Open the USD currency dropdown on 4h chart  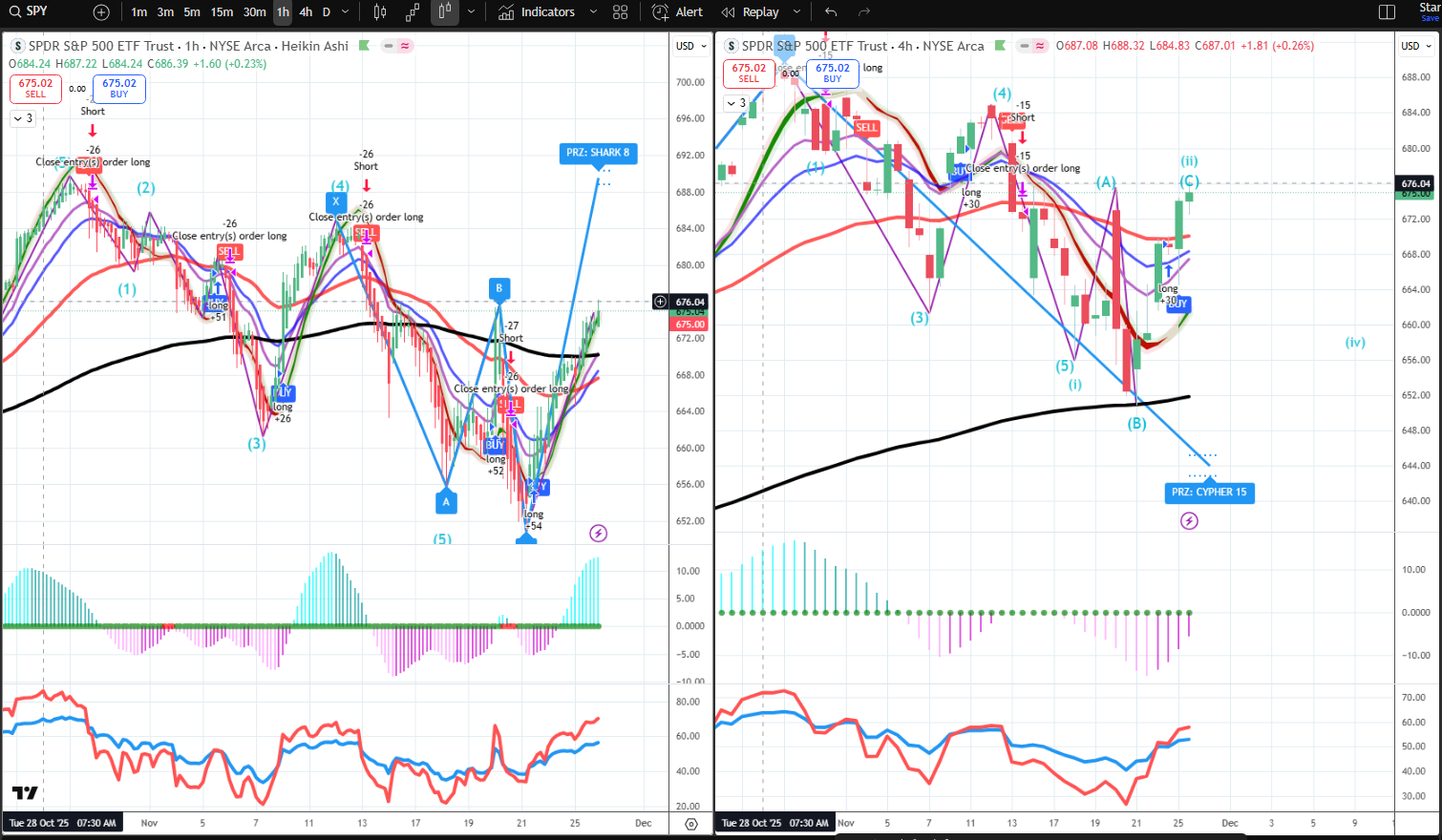1416,46
